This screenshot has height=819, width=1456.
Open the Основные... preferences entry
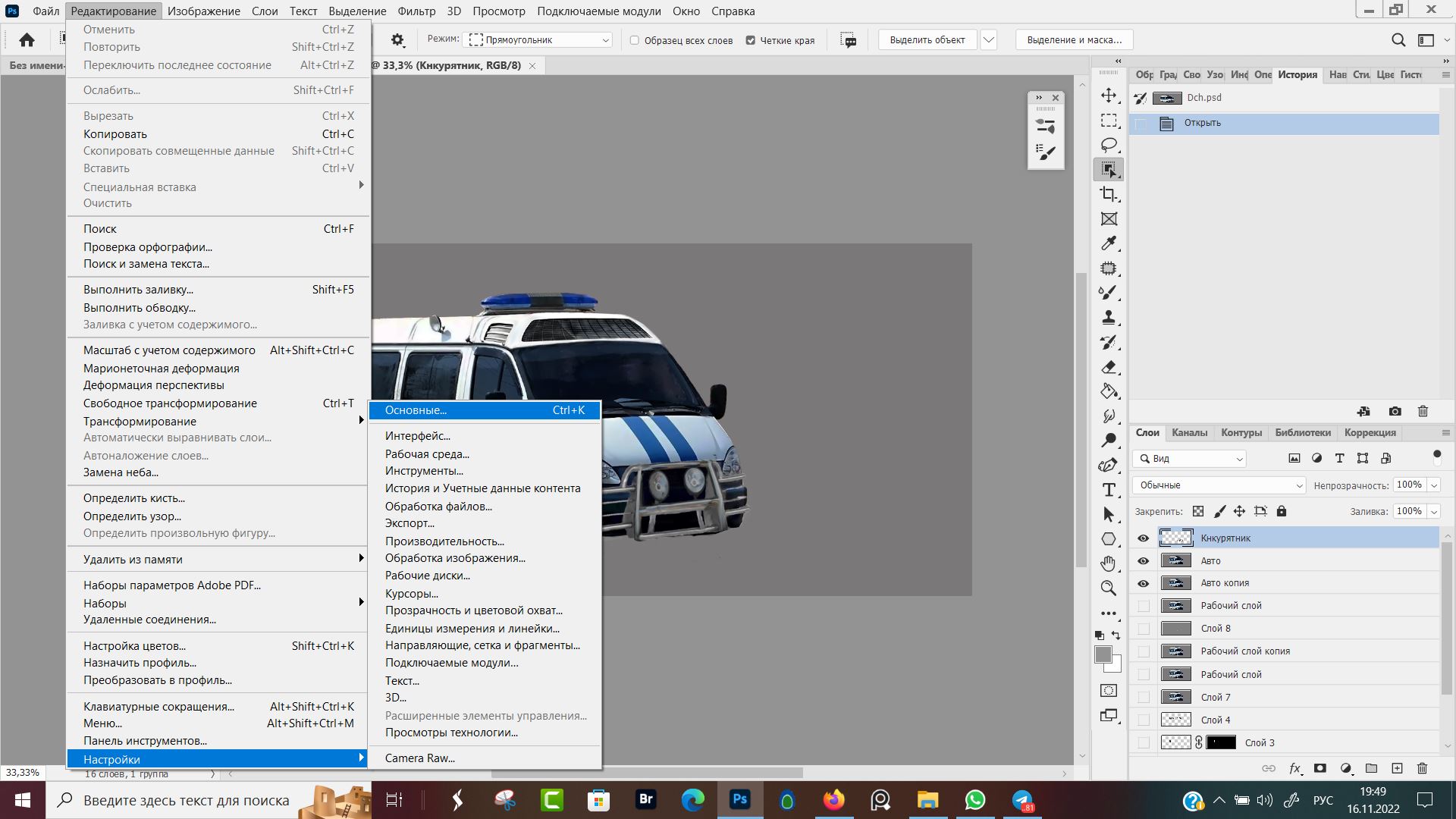(x=484, y=410)
